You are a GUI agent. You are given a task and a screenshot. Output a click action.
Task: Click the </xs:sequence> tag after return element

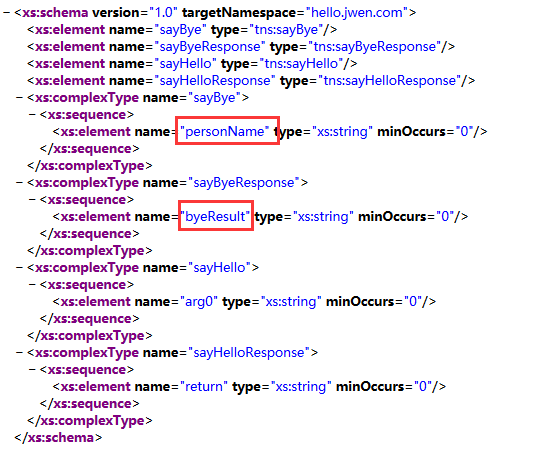(x=90, y=404)
